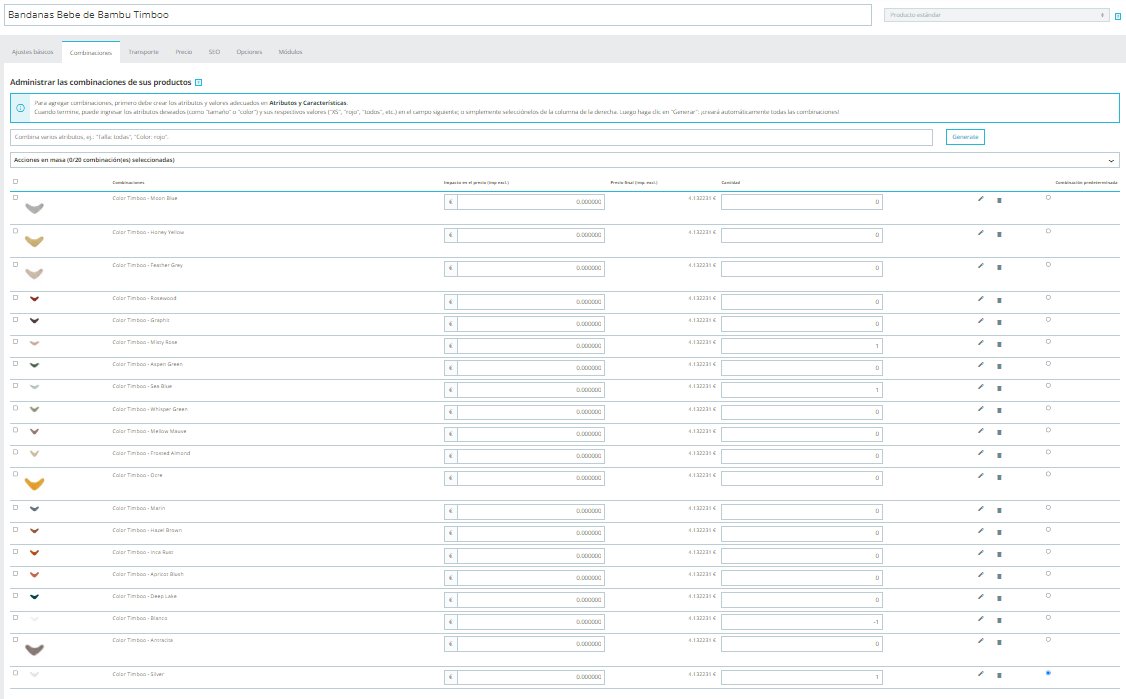
Task: Click Color Timboo - Whisper Green label
Action: [150, 409]
